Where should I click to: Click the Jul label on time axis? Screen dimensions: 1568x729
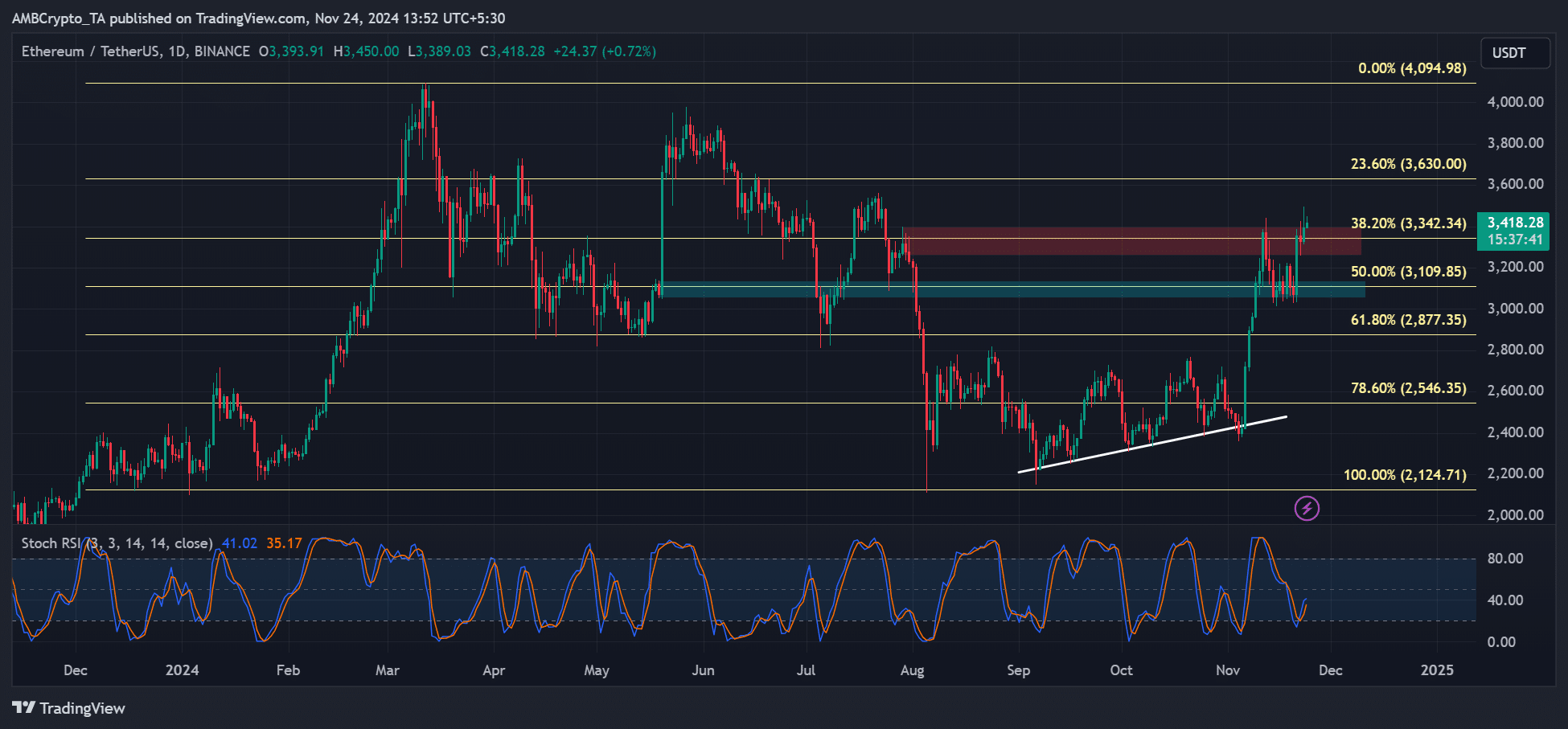point(806,670)
